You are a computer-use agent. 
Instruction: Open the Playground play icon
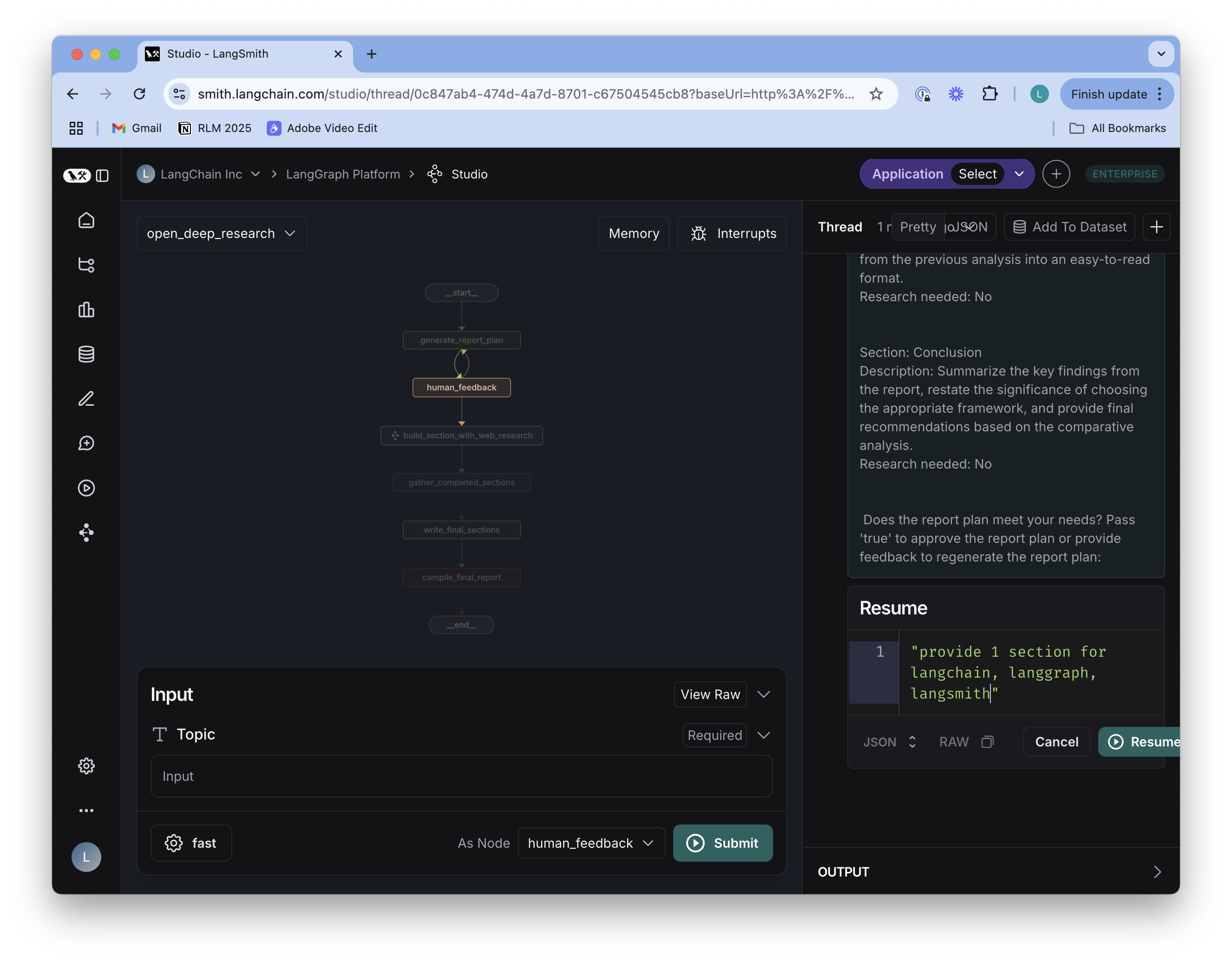point(86,488)
